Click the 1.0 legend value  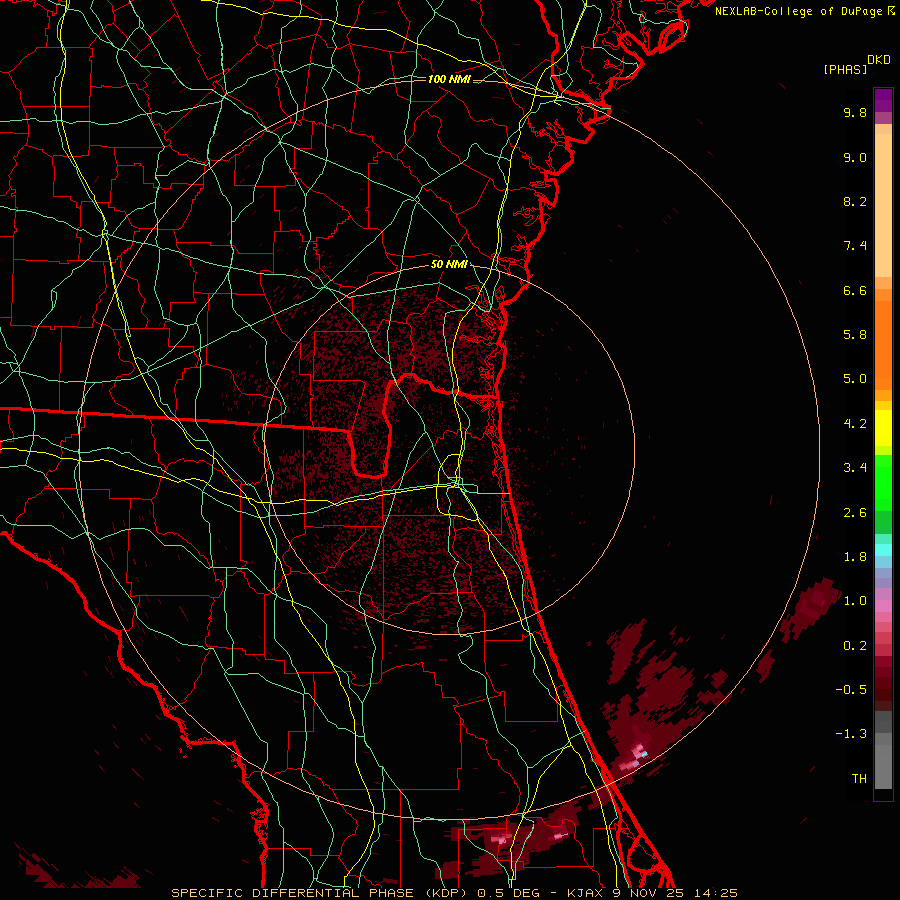pos(855,601)
